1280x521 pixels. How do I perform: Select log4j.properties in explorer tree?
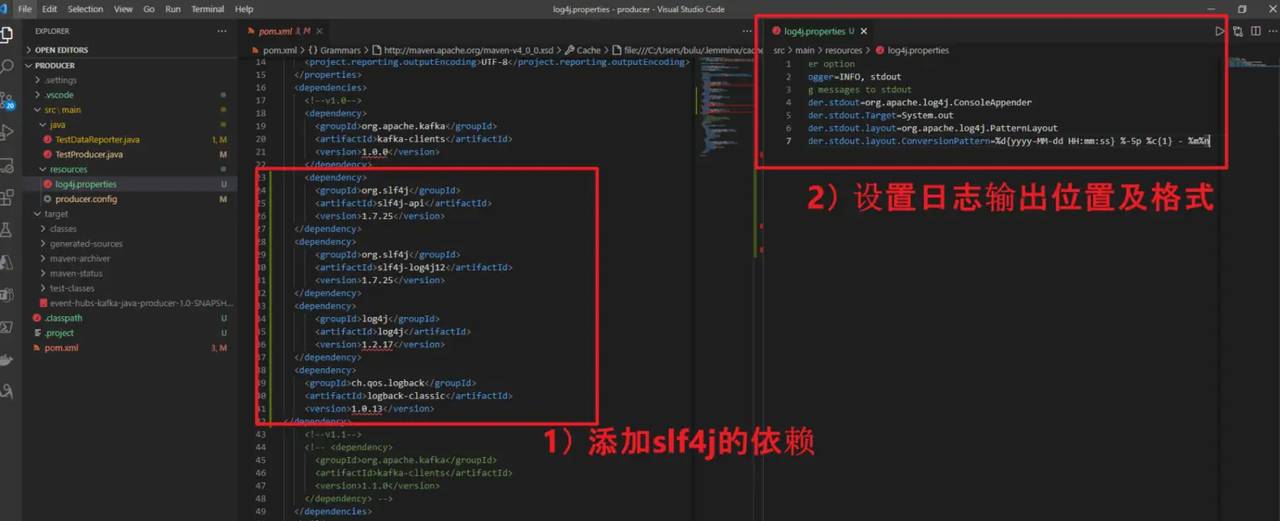[128, 184]
